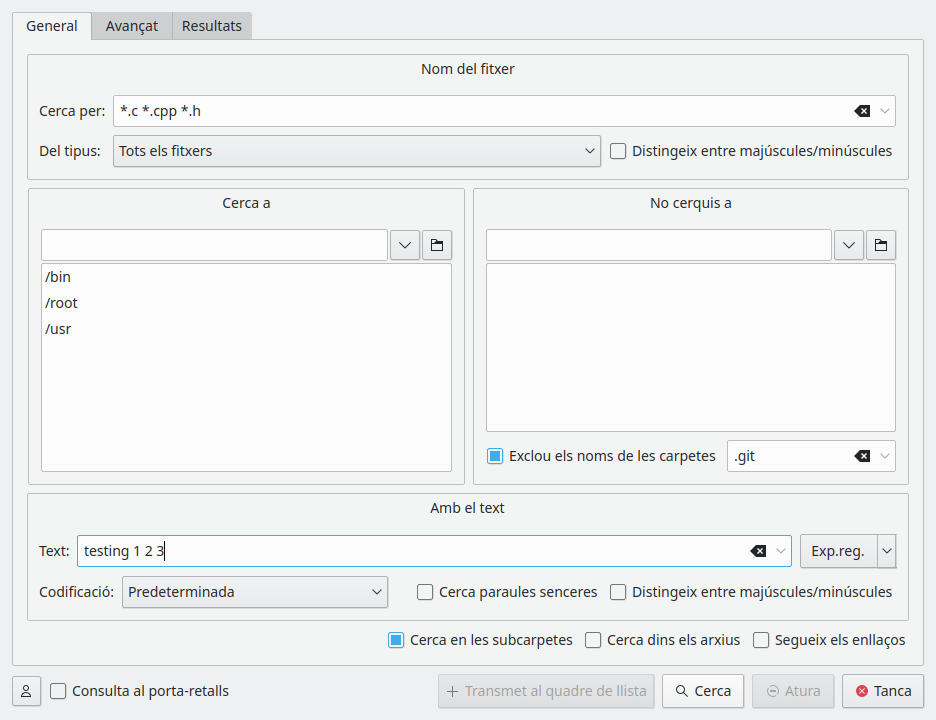Click the Tanca close button
The image size is (936, 720).
(883, 691)
